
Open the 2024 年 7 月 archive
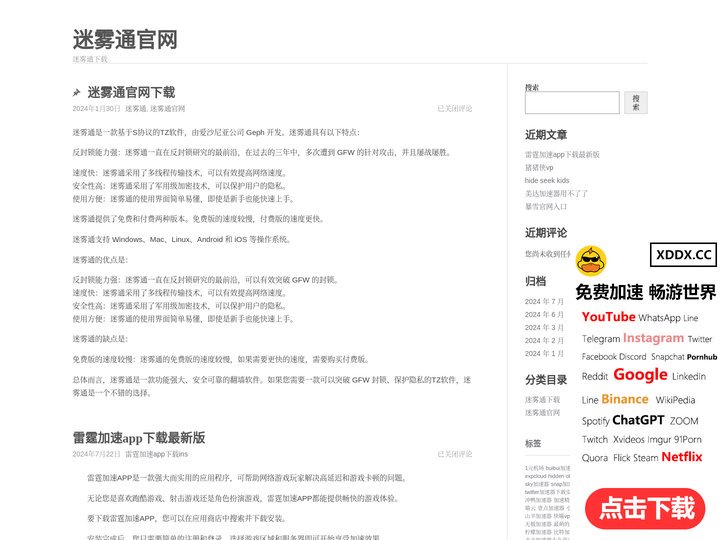(544, 302)
